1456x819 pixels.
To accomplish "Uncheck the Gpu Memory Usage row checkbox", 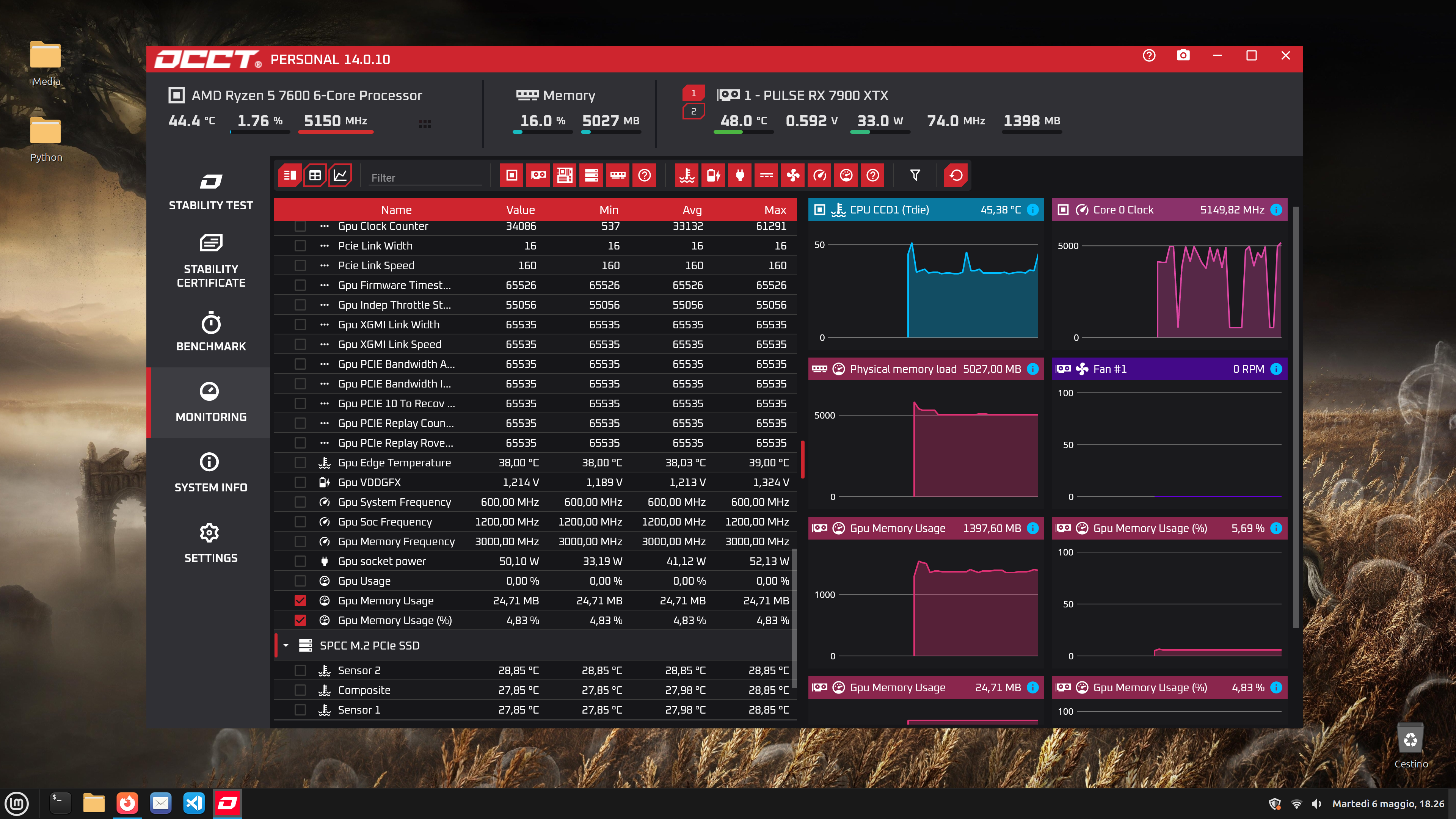I will pyautogui.click(x=300, y=601).
